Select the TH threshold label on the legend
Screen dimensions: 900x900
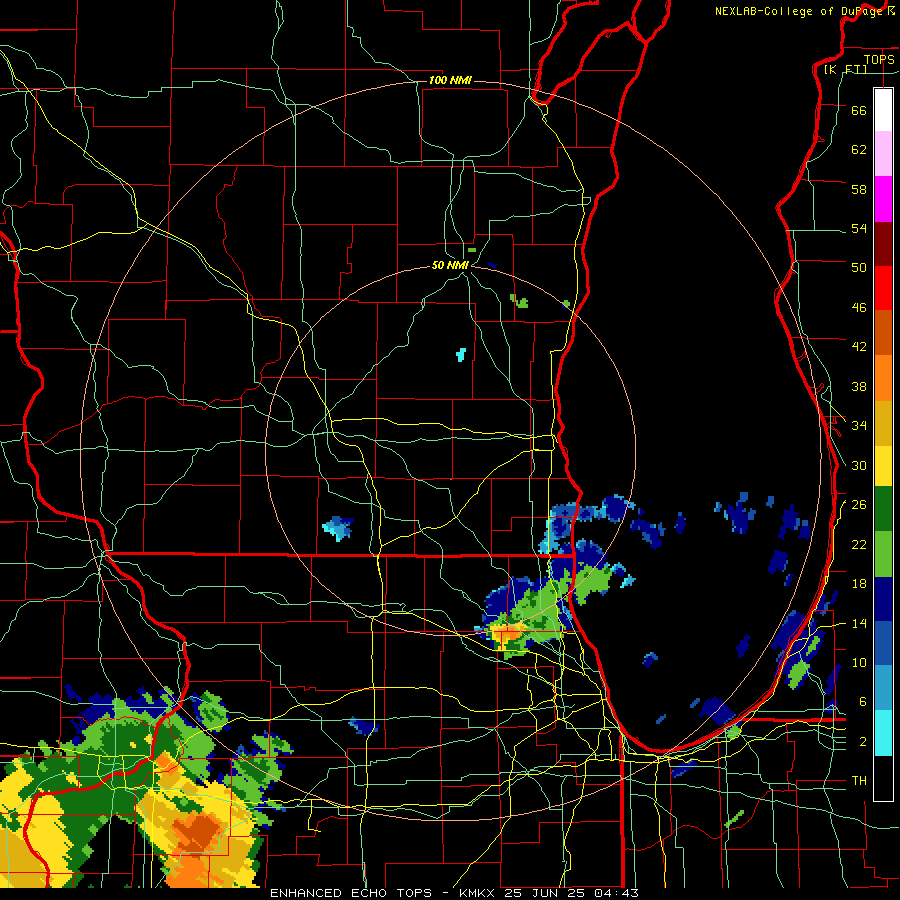(x=859, y=781)
